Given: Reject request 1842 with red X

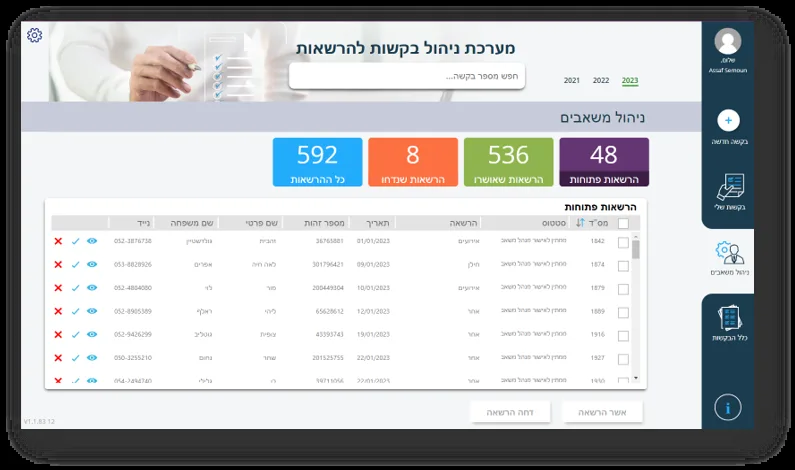Looking at the screenshot, I should (x=58, y=241).
